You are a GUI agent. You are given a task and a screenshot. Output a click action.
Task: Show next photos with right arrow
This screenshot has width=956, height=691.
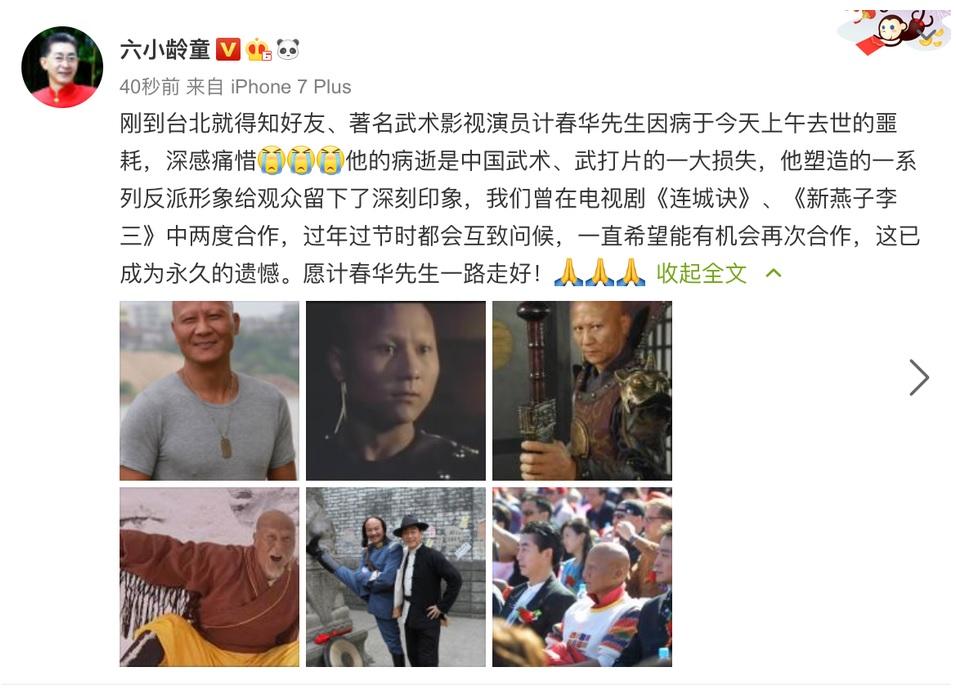[x=919, y=378]
